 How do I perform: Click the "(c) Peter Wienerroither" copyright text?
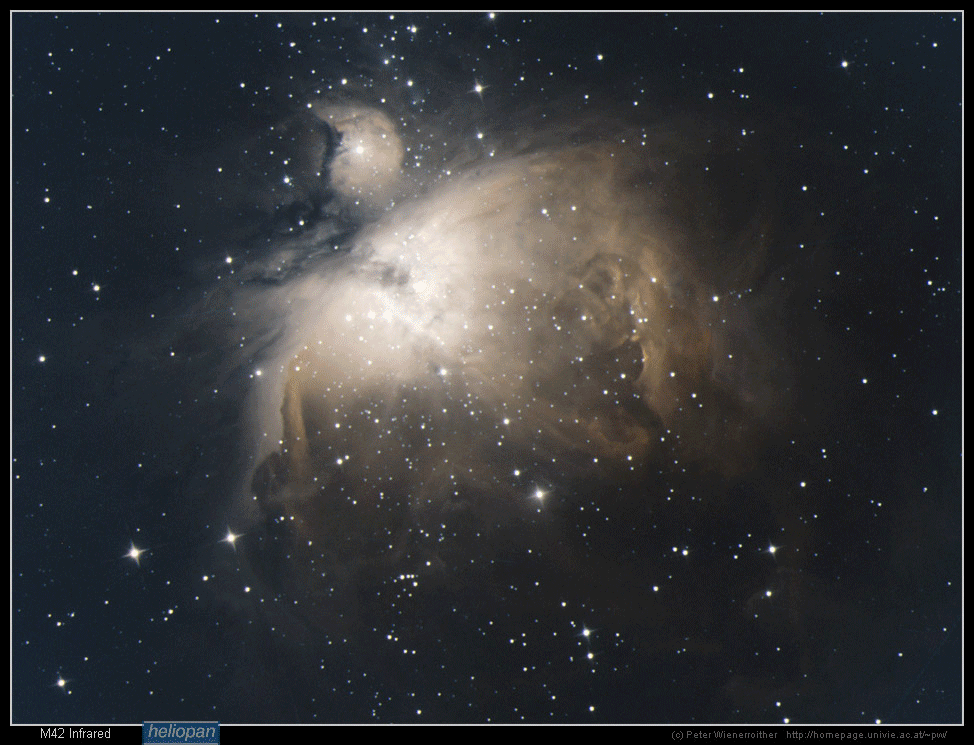[x=724, y=735]
